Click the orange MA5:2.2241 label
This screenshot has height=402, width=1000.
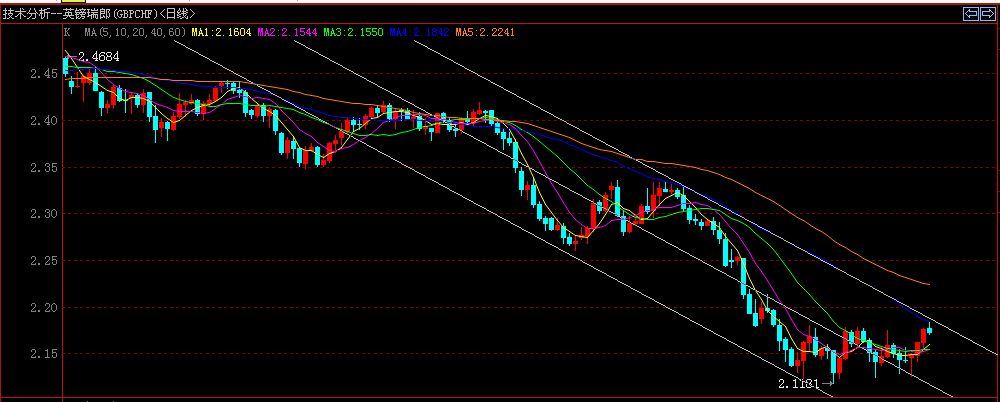(x=485, y=32)
